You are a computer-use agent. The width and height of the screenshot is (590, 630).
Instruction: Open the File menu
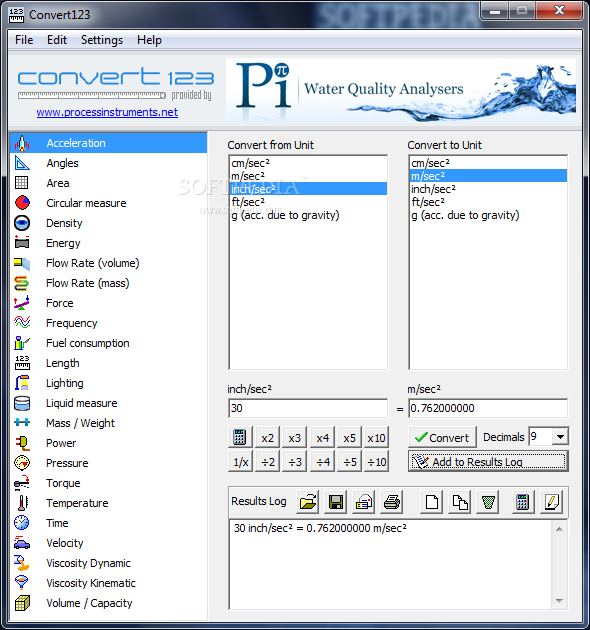coord(24,40)
